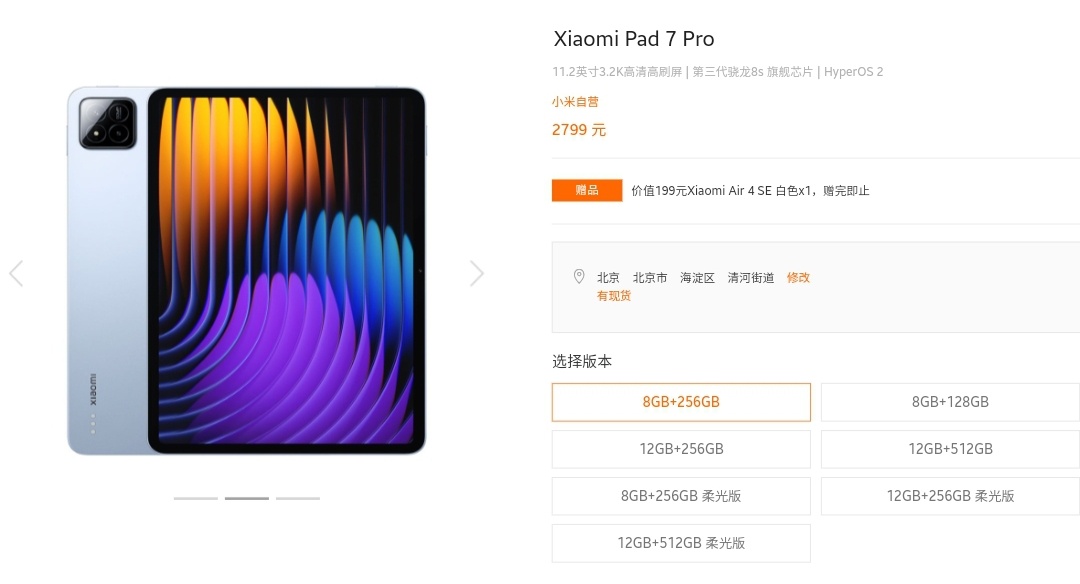Select the first carousel indicator bar
This screenshot has height=584, width=1080.
(x=196, y=498)
